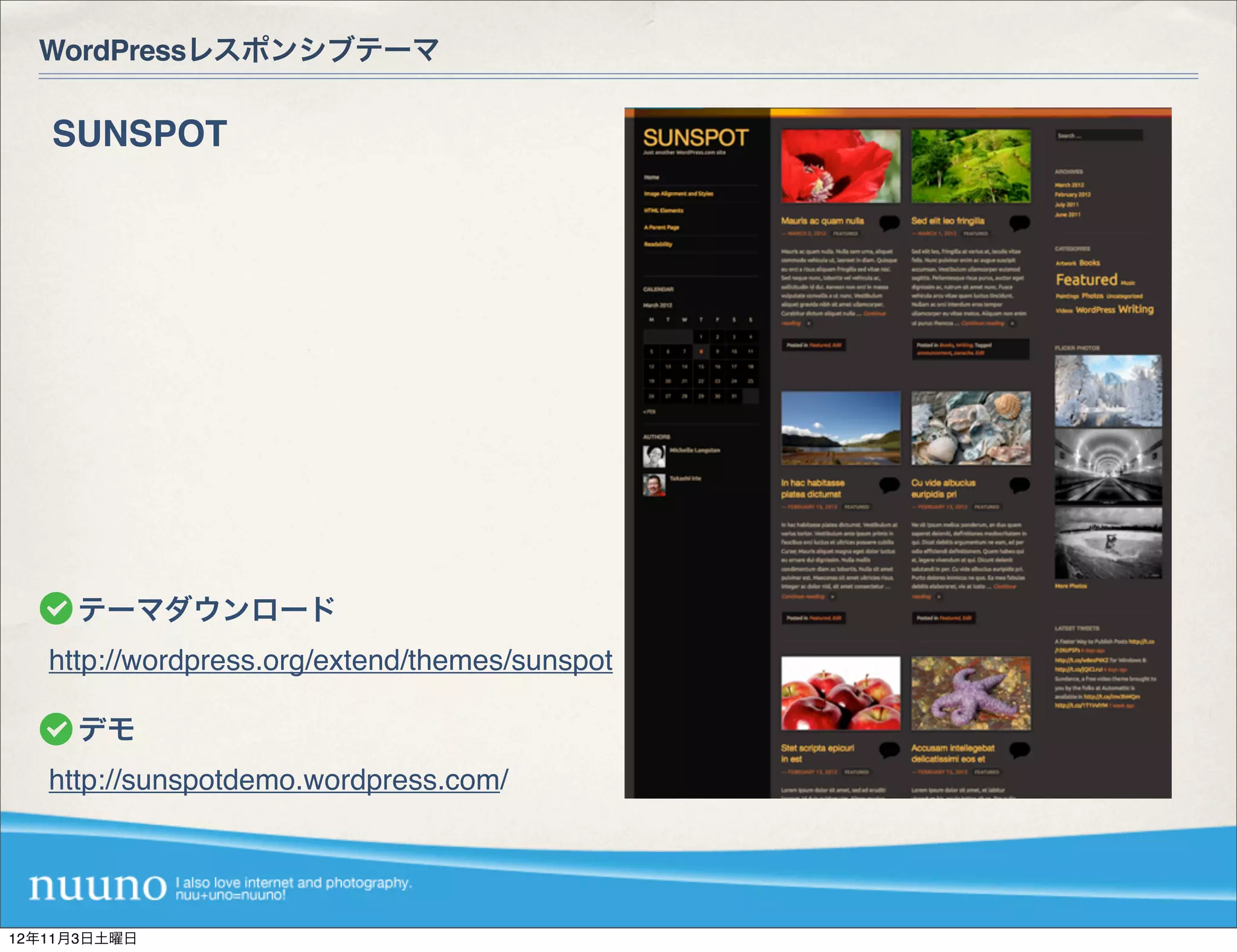Click the Featured category tag

pos(1087,280)
